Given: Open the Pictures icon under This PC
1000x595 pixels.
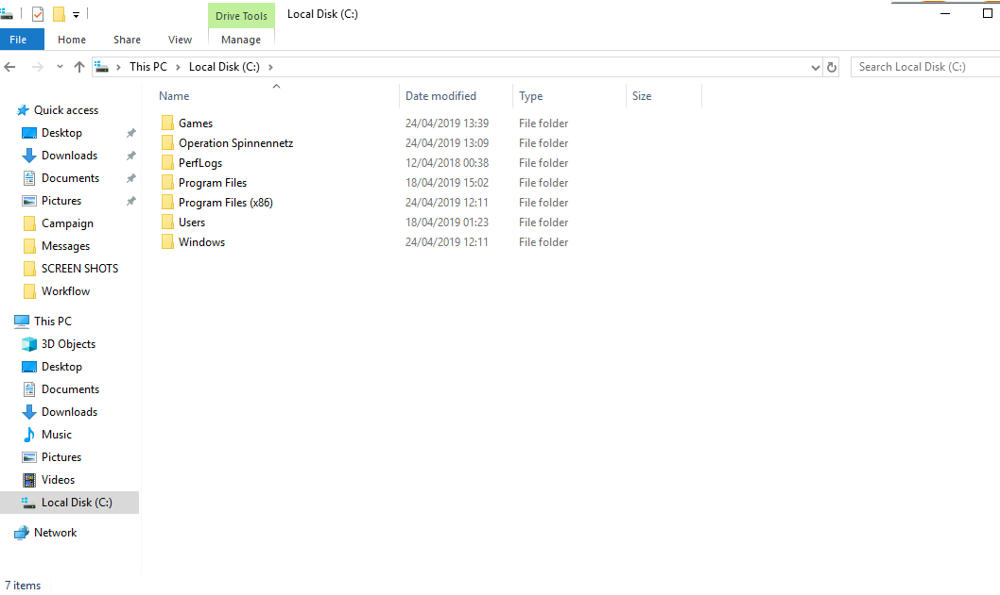Looking at the screenshot, I should pyautogui.click(x=29, y=457).
